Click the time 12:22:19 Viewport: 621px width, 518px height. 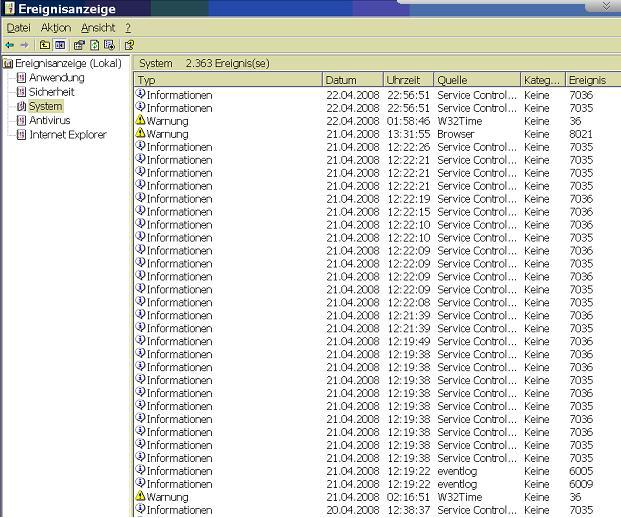(x=409, y=199)
